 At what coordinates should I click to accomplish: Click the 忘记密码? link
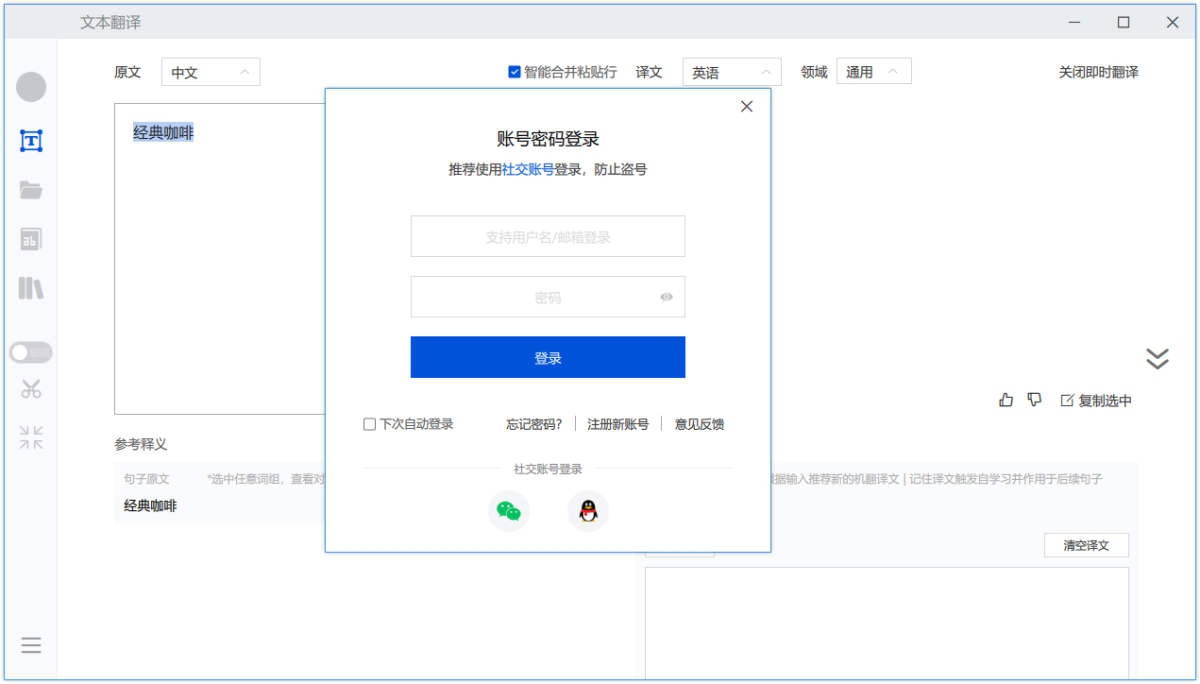coord(534,424)
